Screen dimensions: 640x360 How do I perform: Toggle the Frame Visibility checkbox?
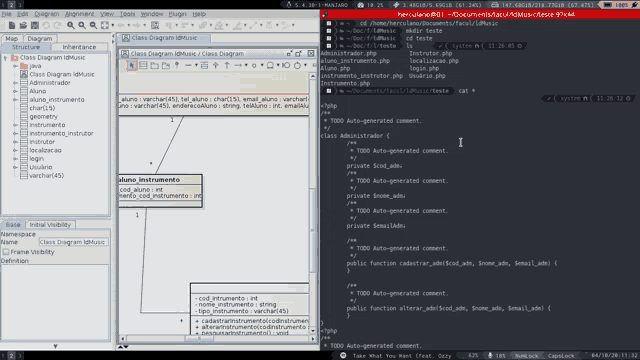point(6,252)
